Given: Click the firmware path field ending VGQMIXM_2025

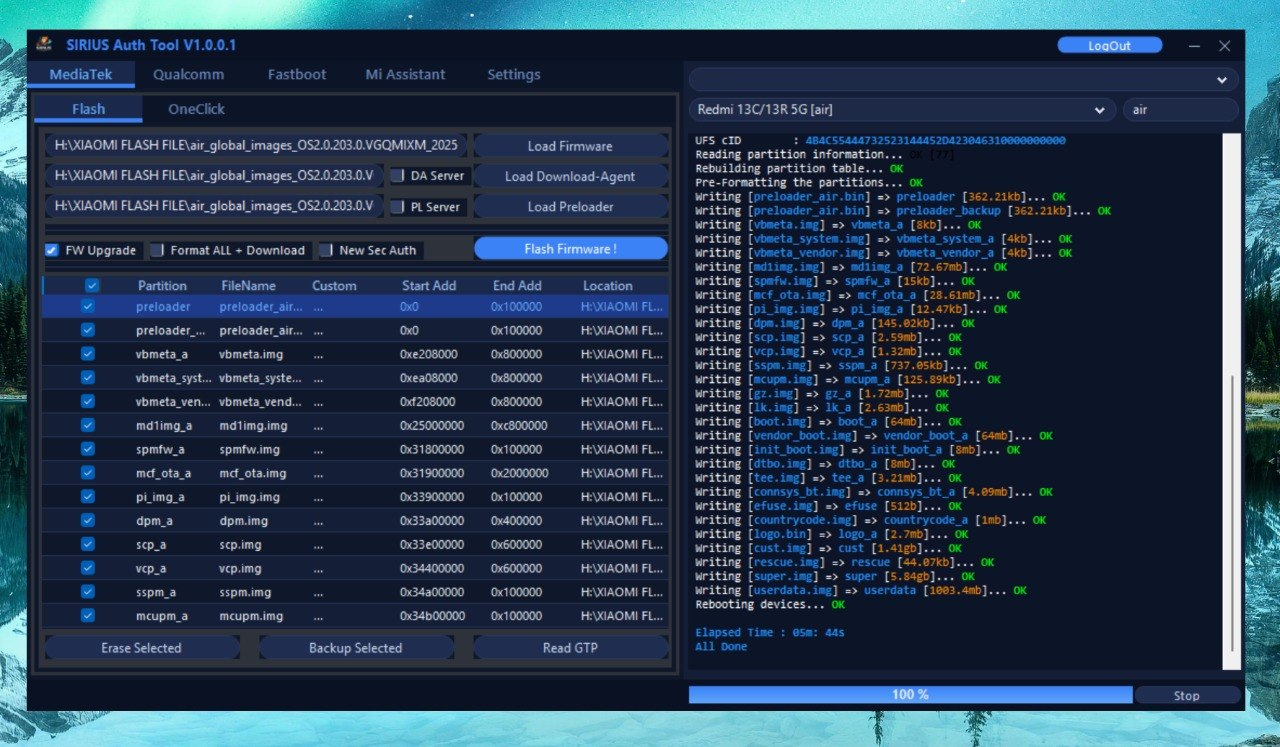Looking at the screenshot, I should 255,146.
